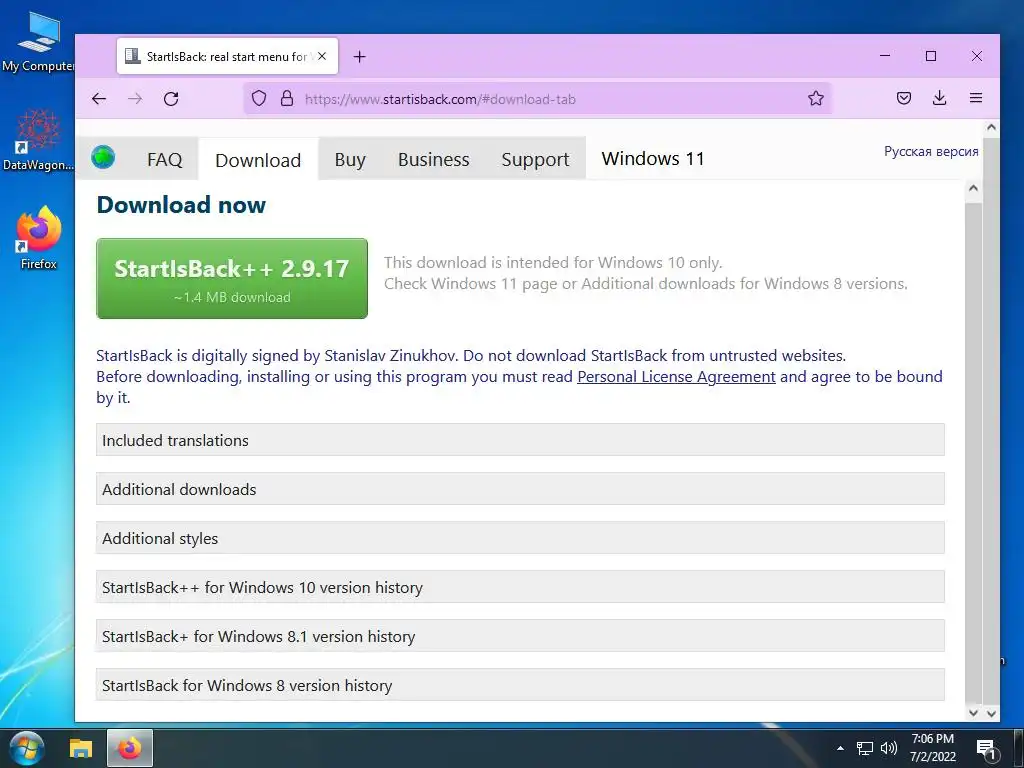Expand StartIsBack+ for Windows 8.1 version history
This screenshot has height=768, width=1024.
(520, 636)
